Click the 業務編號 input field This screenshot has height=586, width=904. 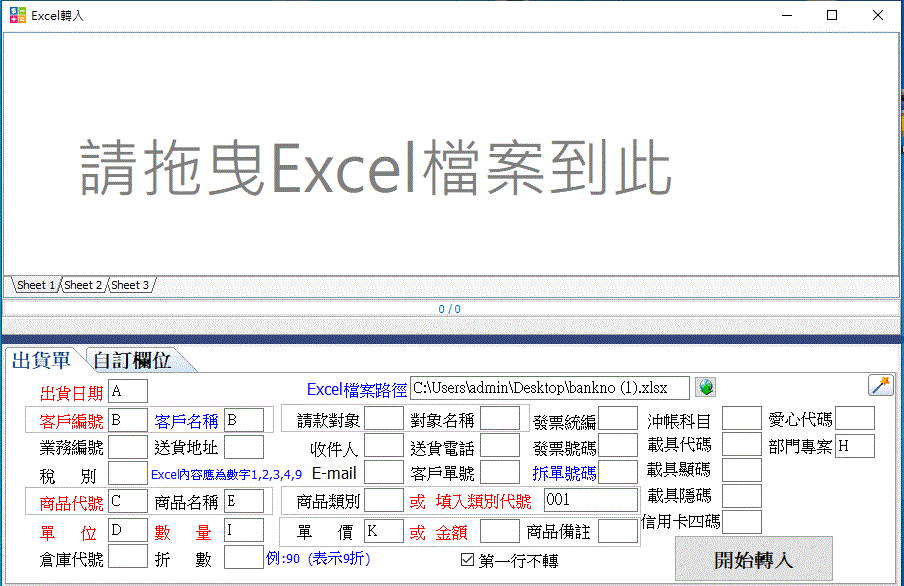click(128, 447)
